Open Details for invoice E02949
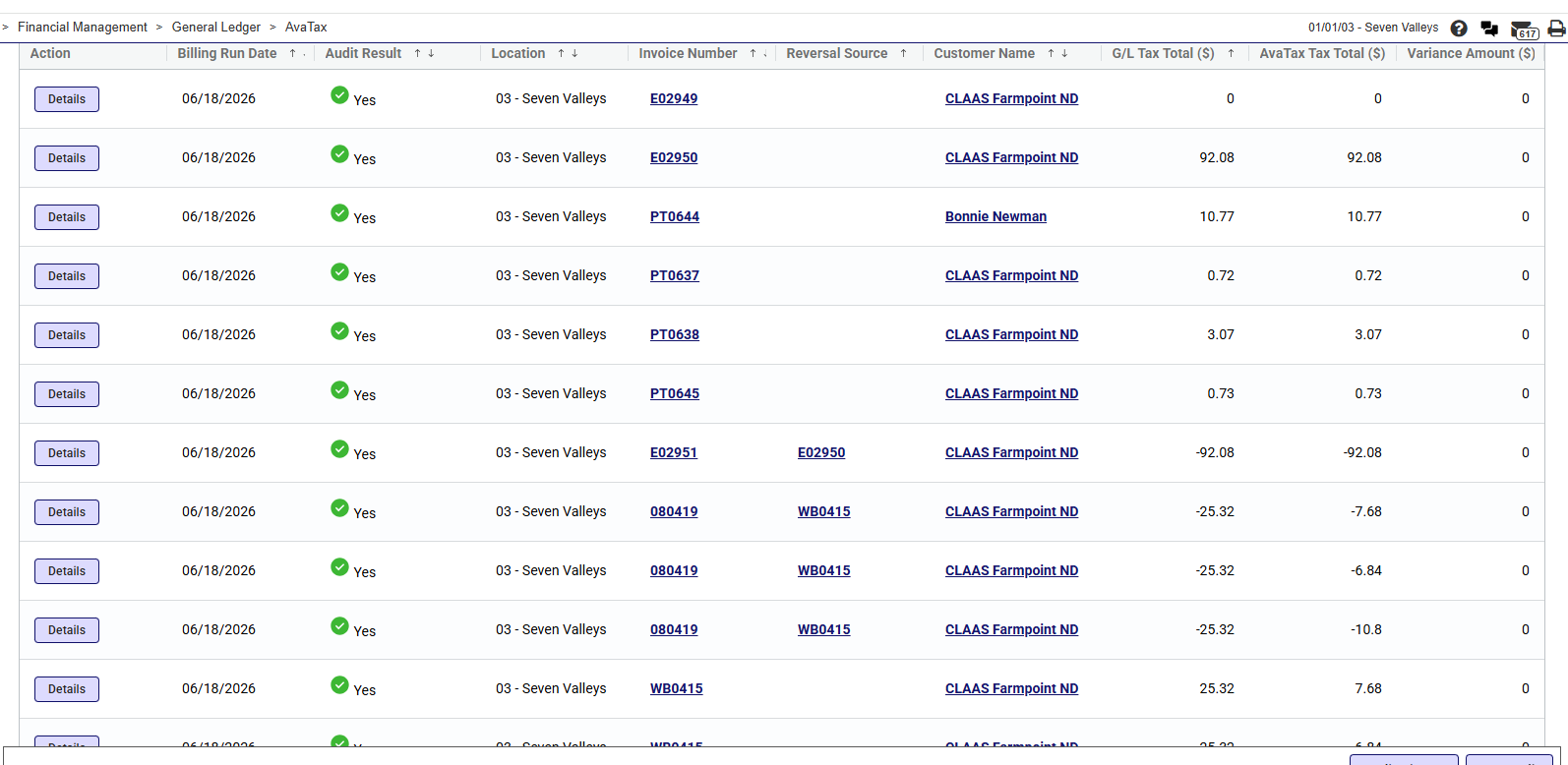This screenshot has height=765, width=1568. click(x=67, y=99)
